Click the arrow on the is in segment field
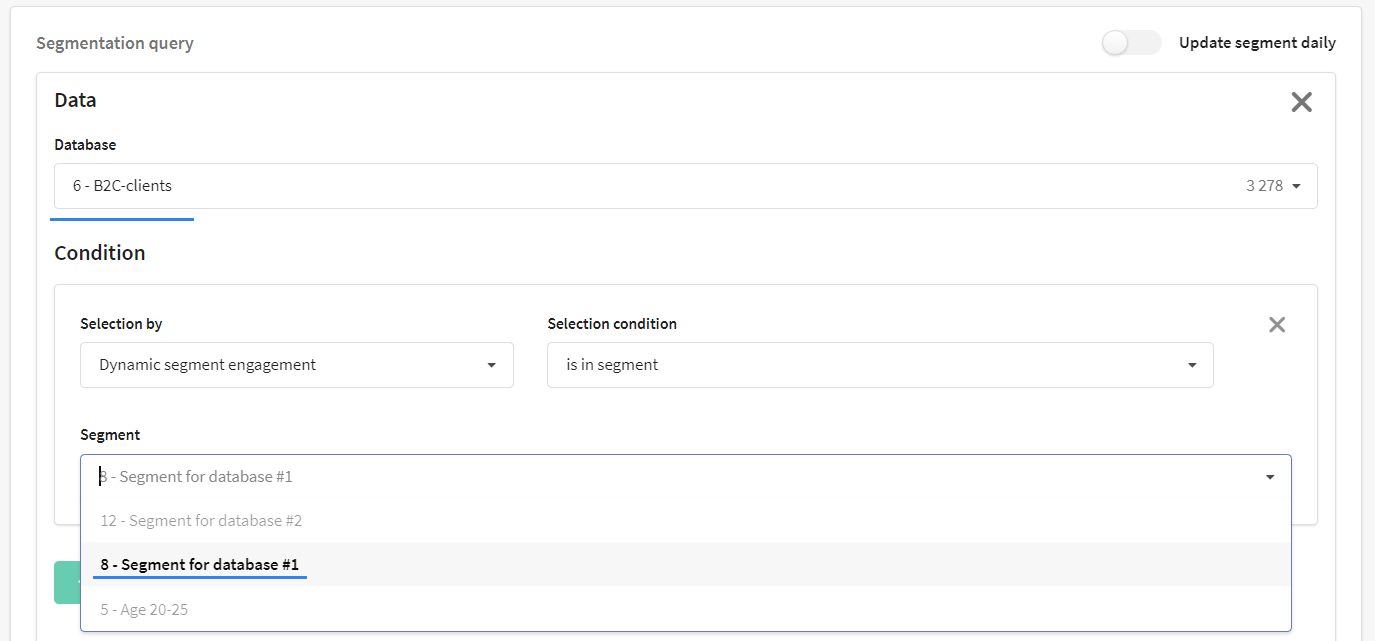 tap(1192, 365)
